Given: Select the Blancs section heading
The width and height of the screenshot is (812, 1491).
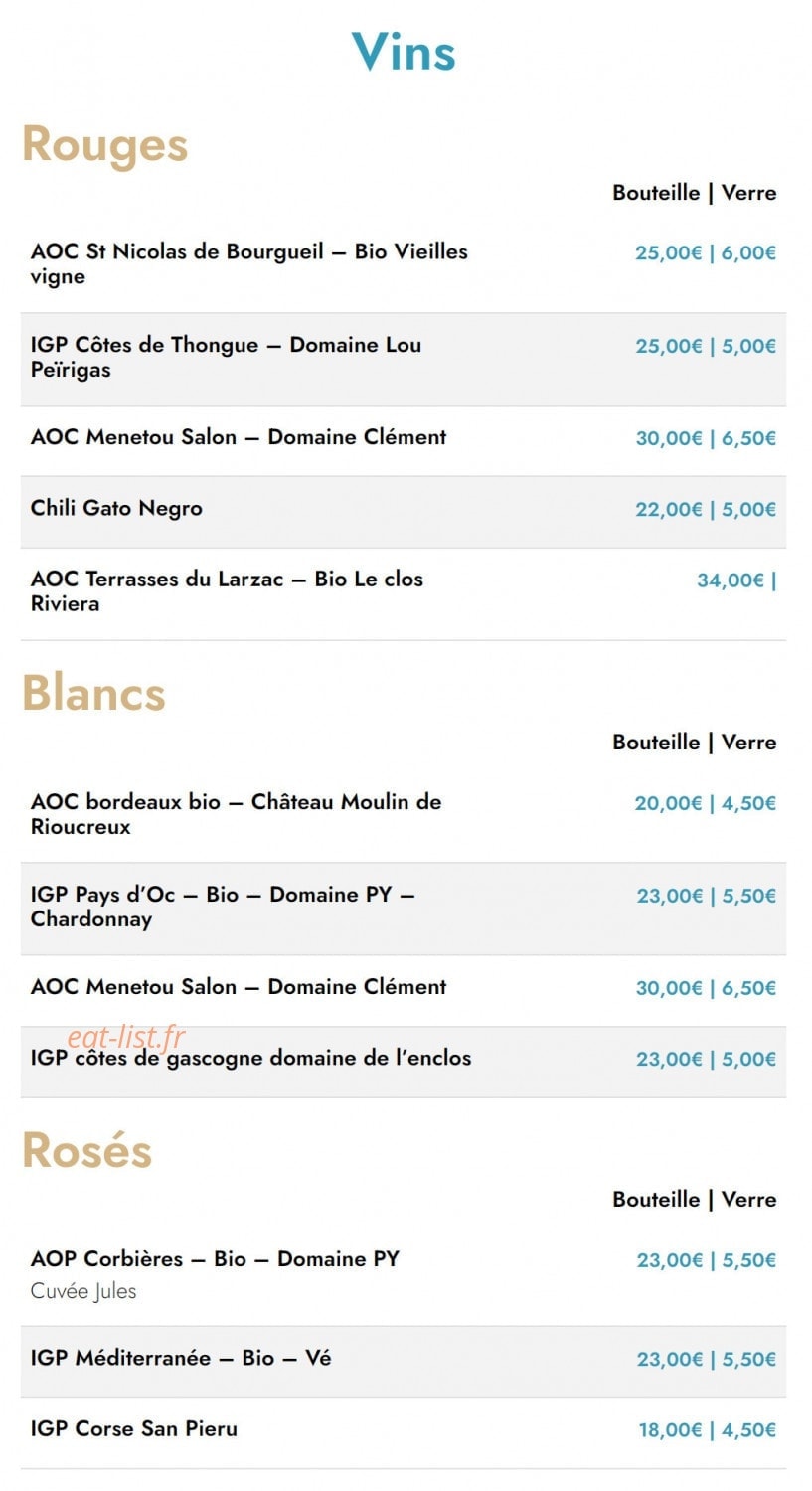Looking at the screenshot, I should click(93, 693).
